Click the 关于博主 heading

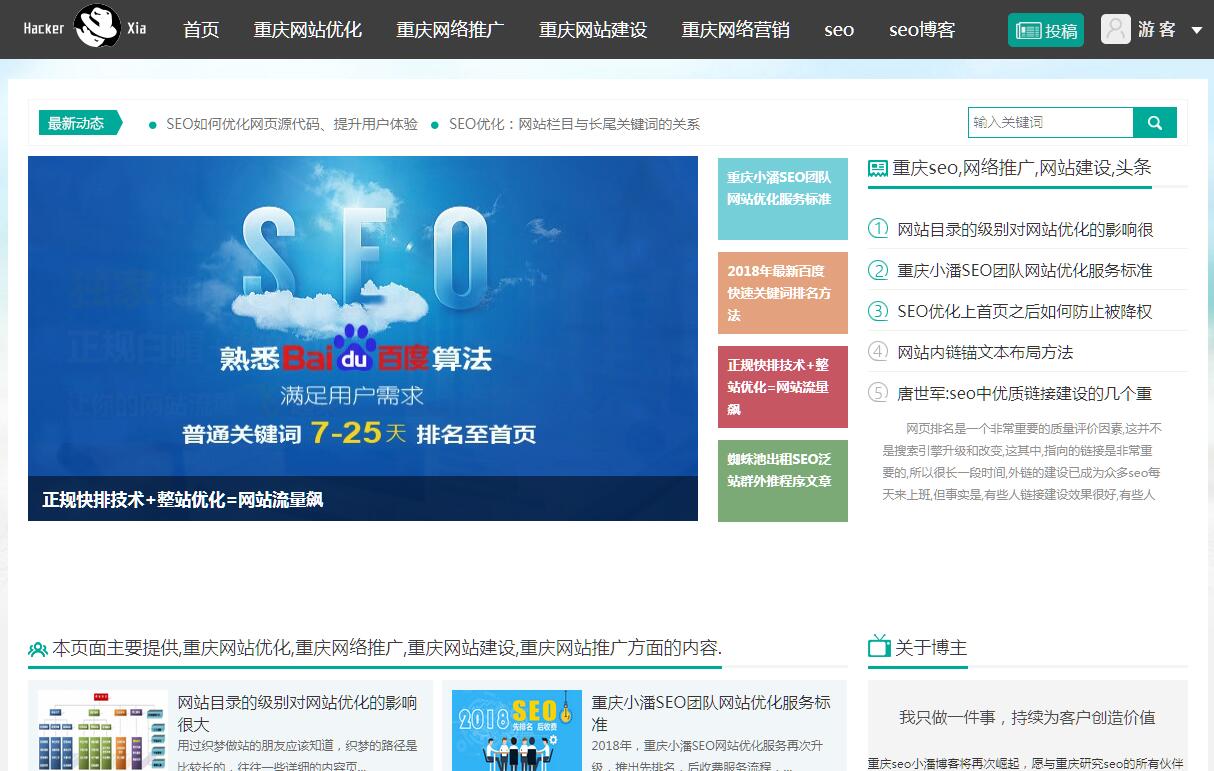point(931,648)
